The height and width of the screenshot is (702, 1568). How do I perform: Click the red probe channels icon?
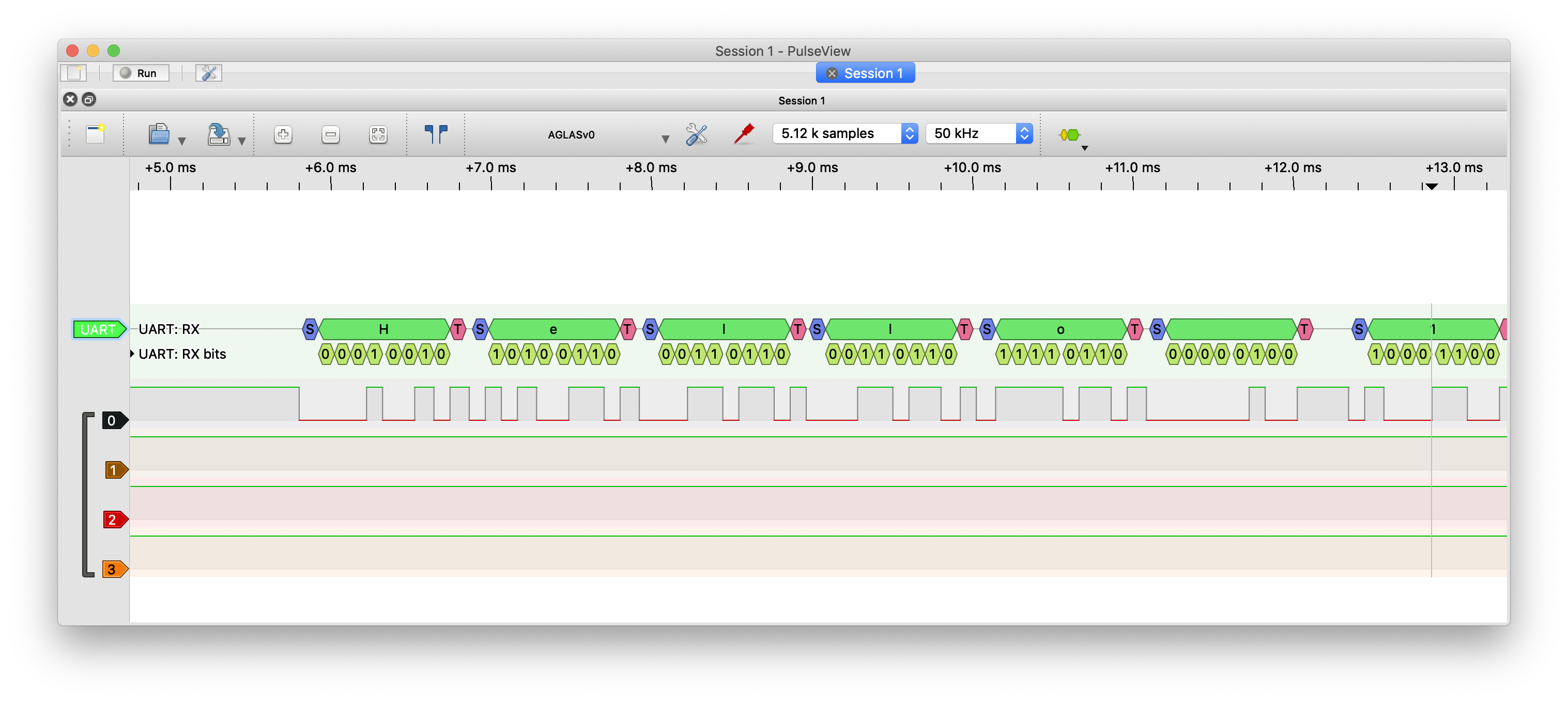pyautogui.click(x=744, y=134)
